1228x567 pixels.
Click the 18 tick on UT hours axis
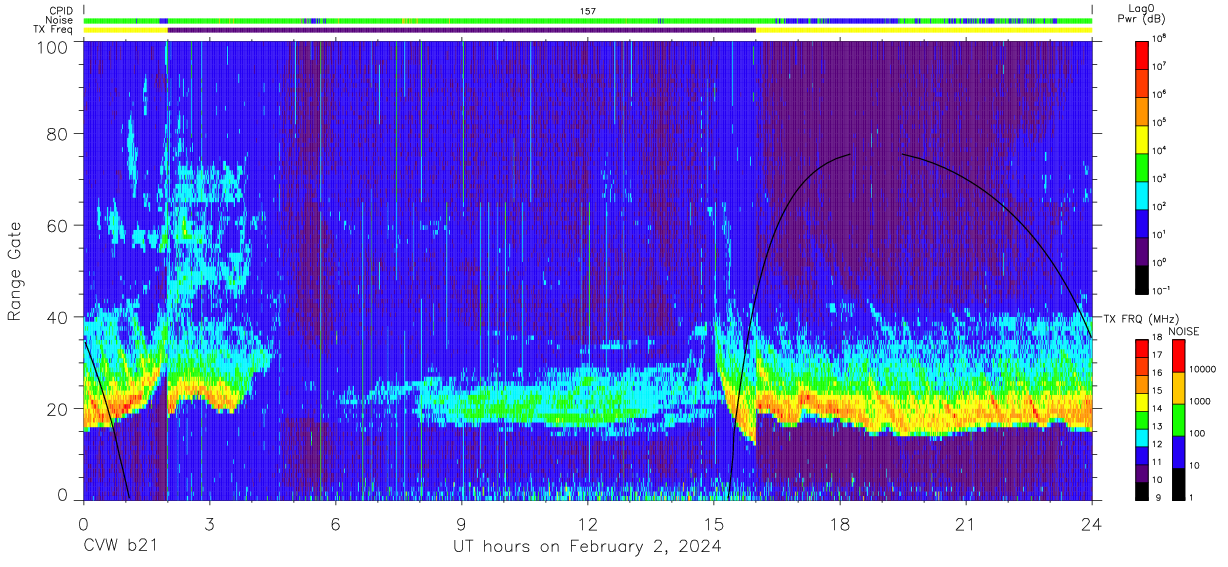(x=840, y=524)
